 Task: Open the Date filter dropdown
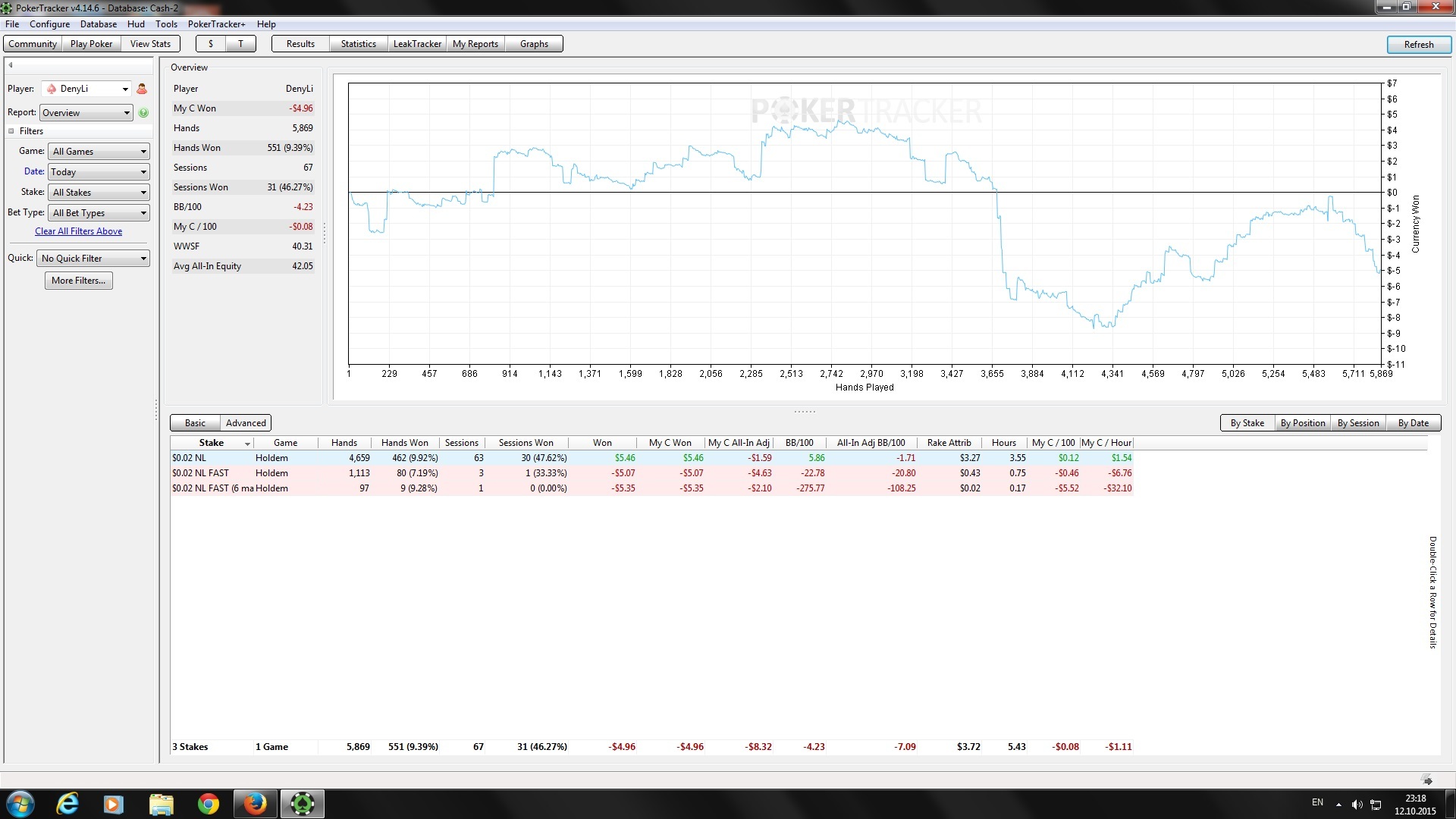pyautogui.click(x=99, y=172)
